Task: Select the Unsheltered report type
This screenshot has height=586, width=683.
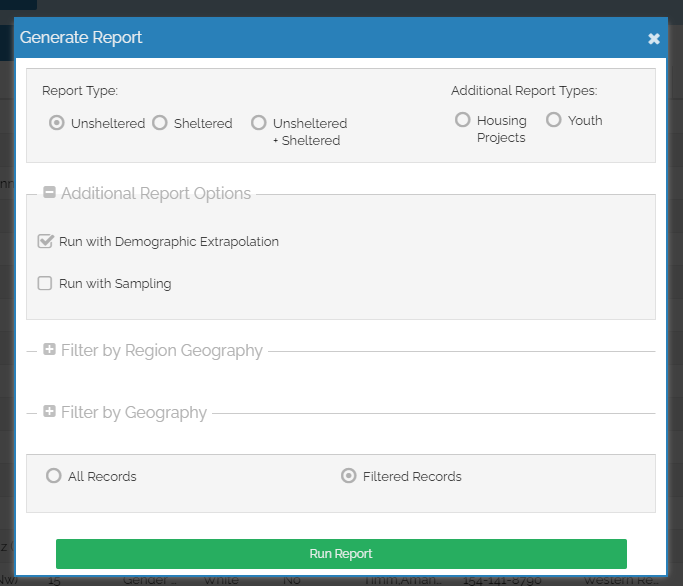Action: [57, 123]
